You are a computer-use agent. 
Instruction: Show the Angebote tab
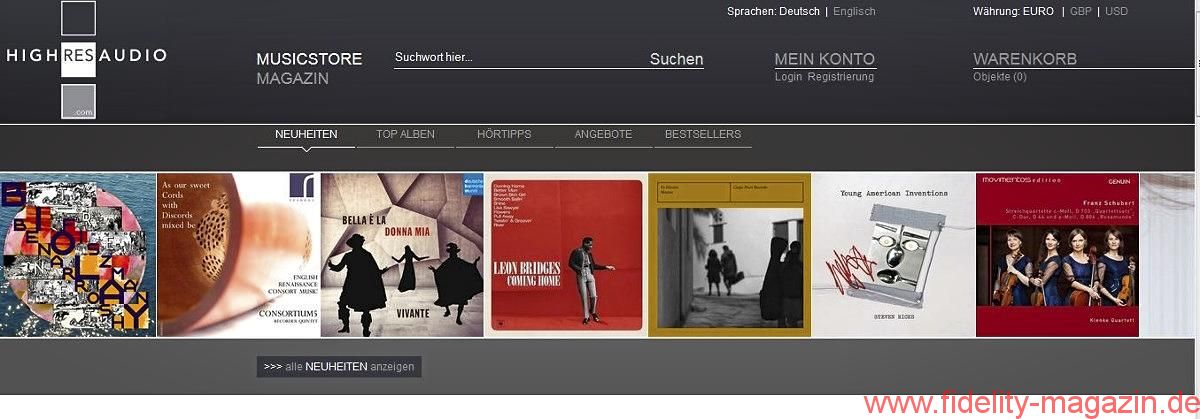point(603,134)
